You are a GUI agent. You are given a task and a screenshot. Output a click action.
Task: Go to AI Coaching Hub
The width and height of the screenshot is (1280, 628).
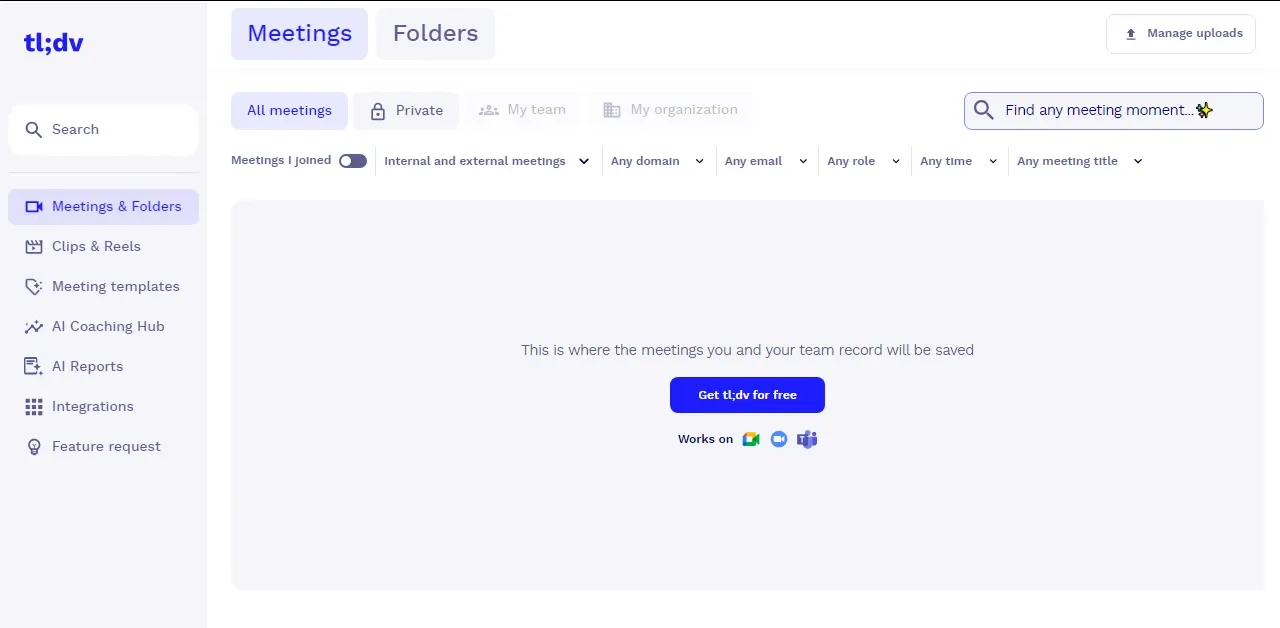(103, 326)
